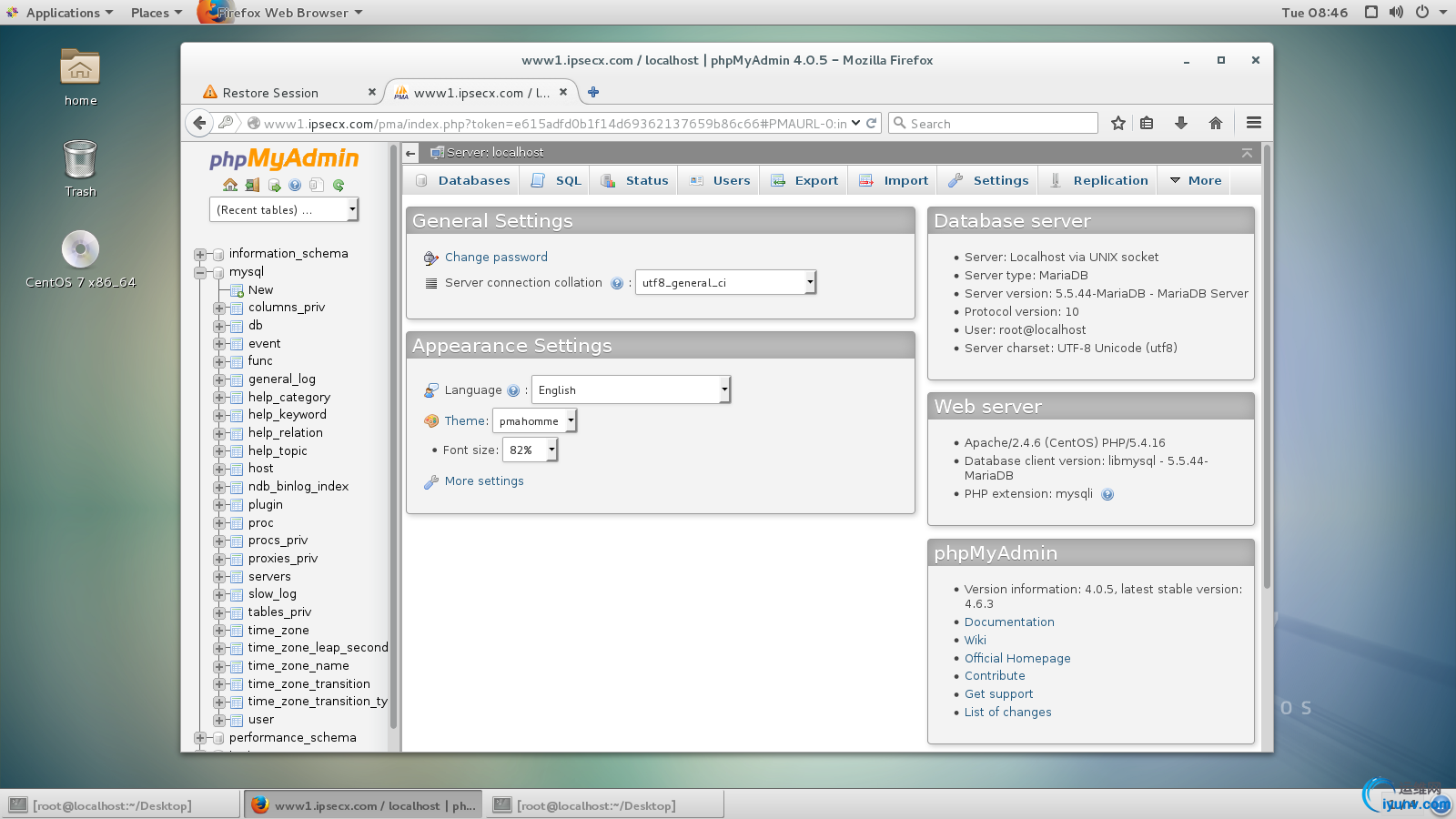Open the phpMyAdmin documentation question-mark icon

294,185
